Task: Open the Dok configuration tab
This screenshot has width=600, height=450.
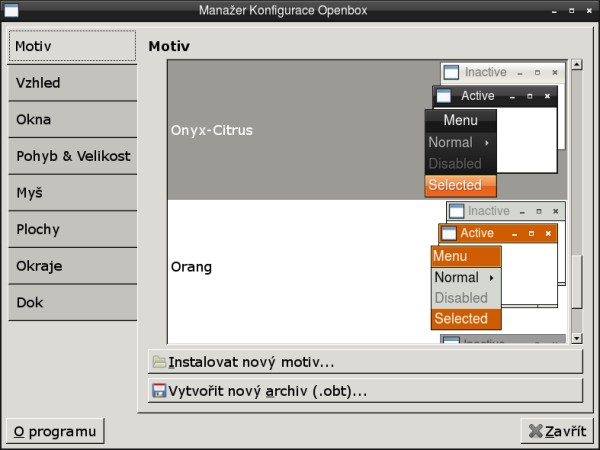Action: point(72,302)
